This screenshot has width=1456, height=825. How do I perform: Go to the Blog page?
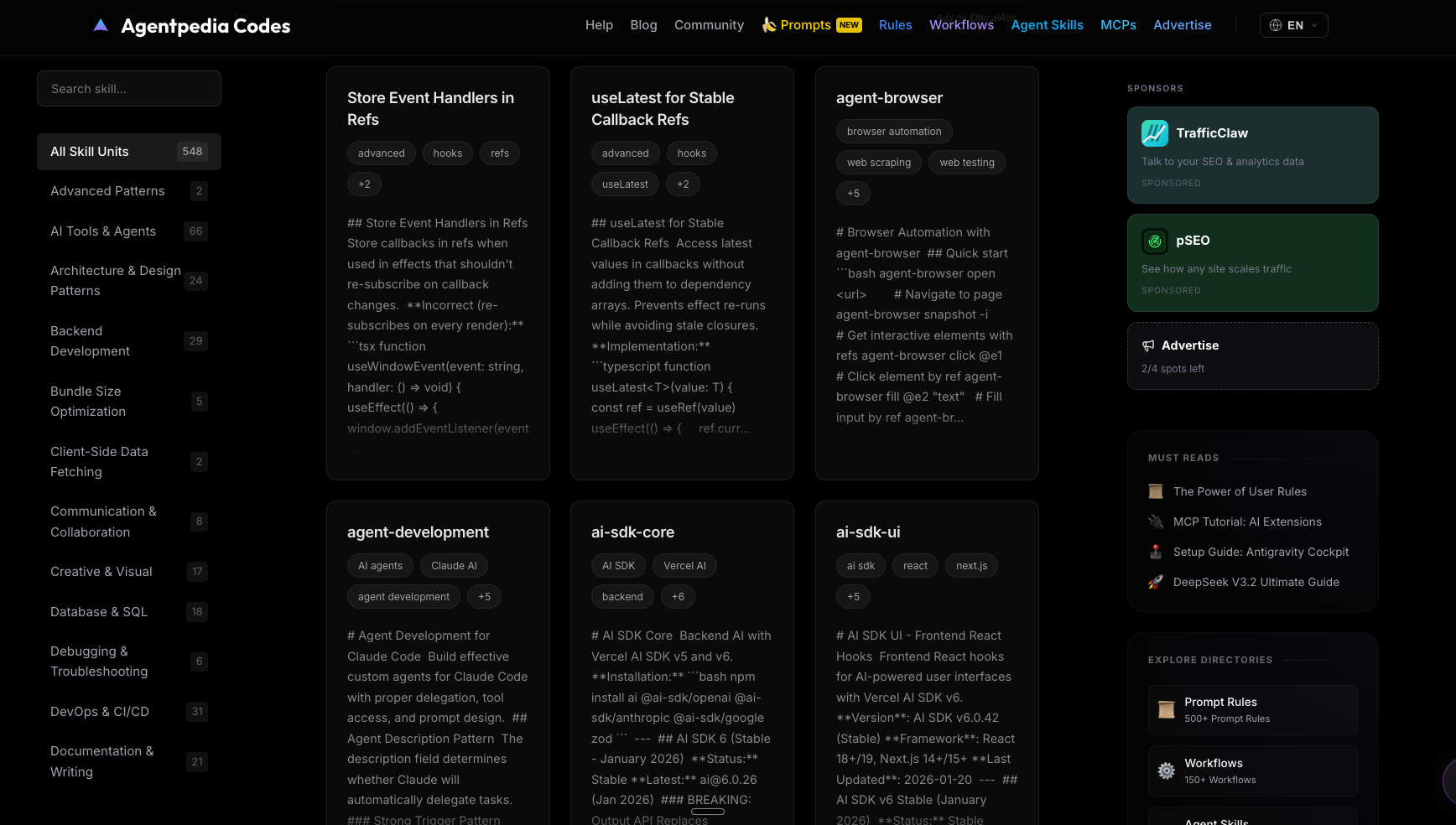pyautogui.click(x=643, y=25)
